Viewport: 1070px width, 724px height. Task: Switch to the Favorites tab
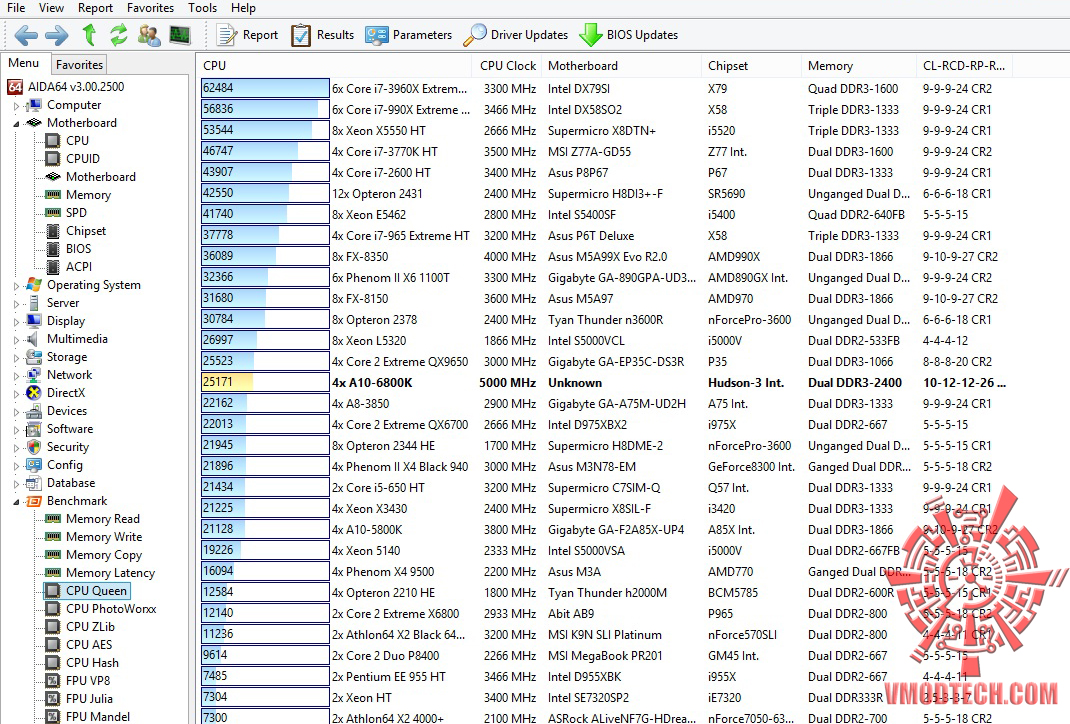[x=79, y=65]
